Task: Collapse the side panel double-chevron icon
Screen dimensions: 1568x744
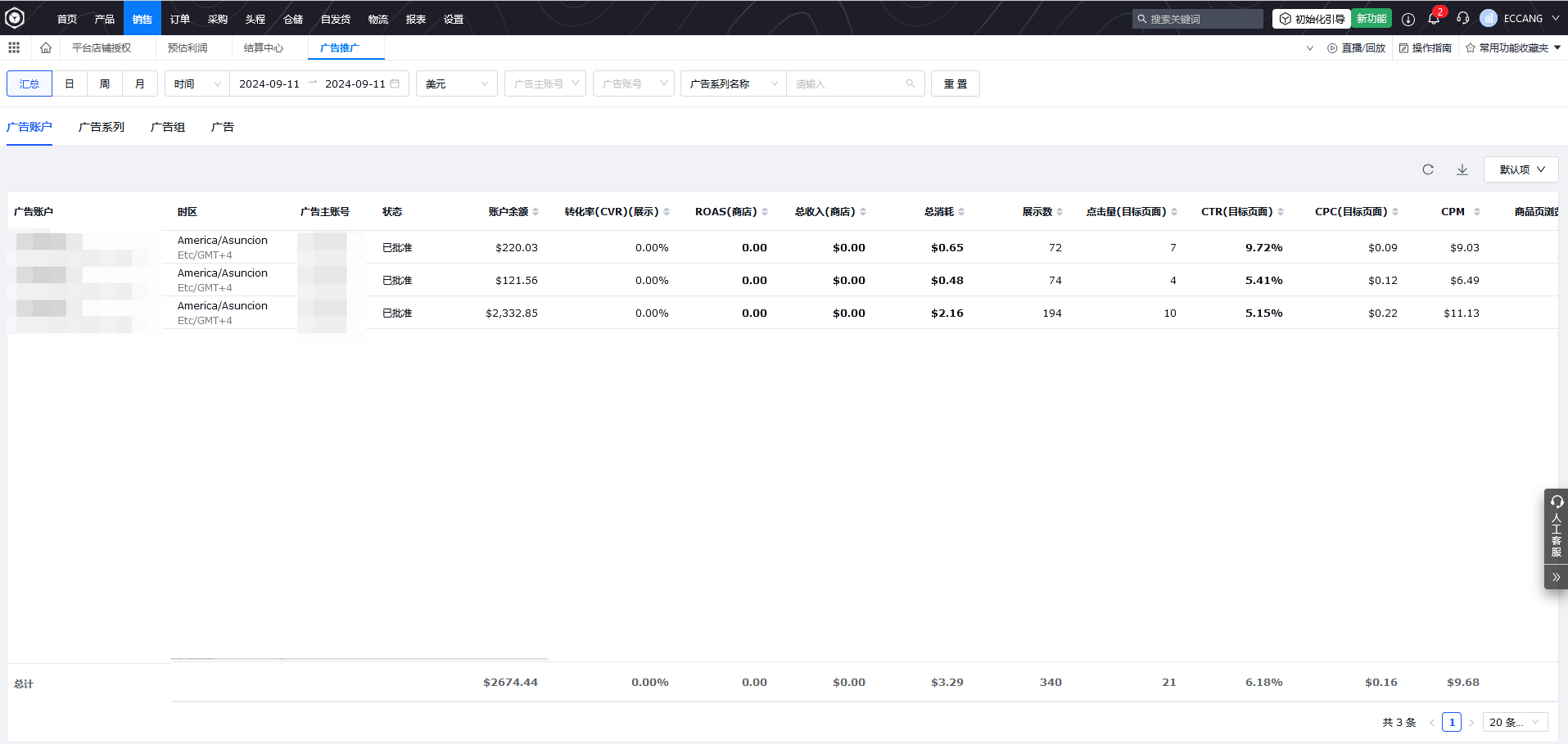Action: click(1556, 577)
